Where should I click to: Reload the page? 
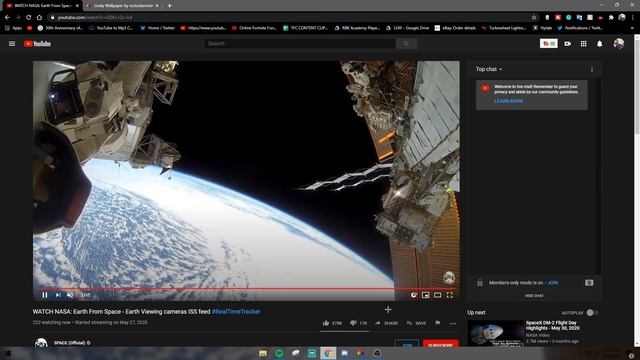(29, 18)
